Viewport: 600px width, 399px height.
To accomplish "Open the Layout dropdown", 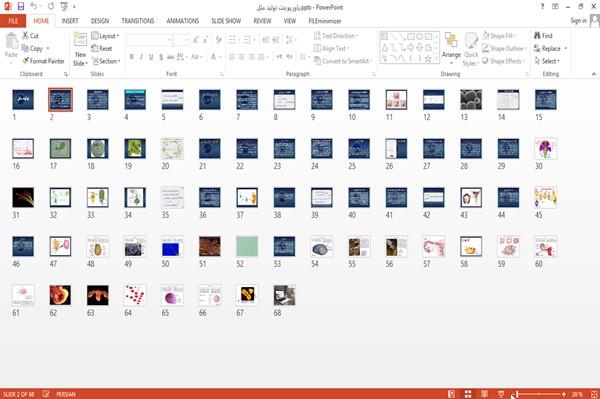I will pyautogui.click(x=105, y=36).
